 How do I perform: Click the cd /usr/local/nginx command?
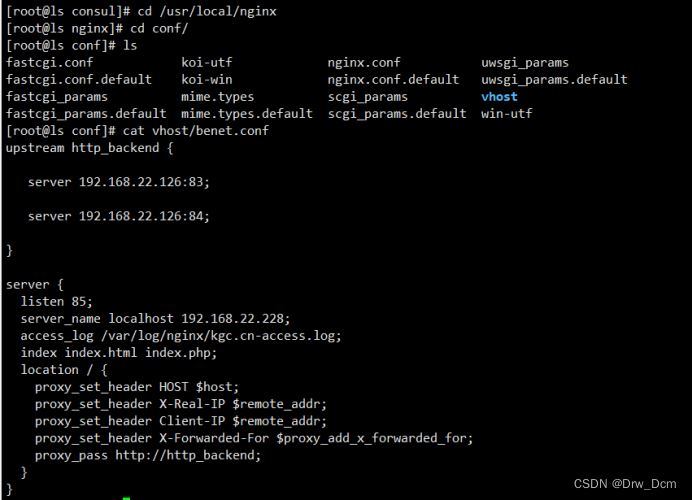pyautogui.click(x=207, y=11)
